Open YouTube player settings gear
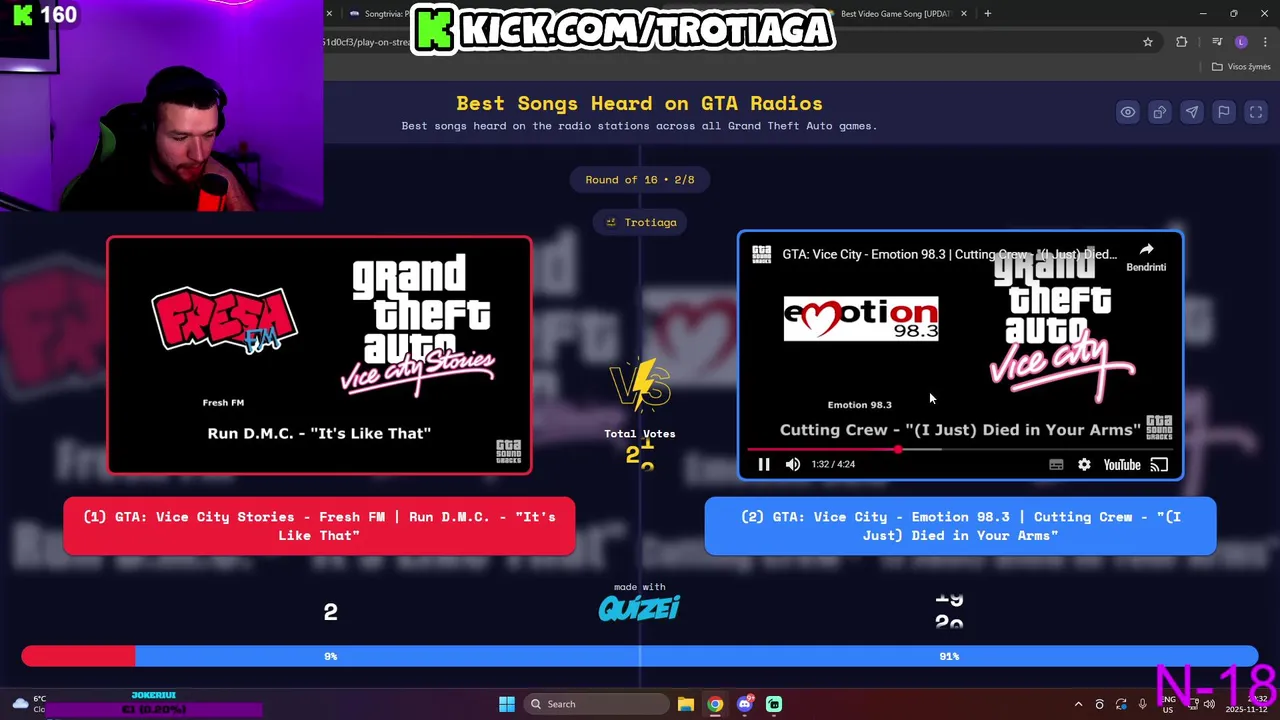This screenshot has height=720, width=1280. pos(1084,464)
